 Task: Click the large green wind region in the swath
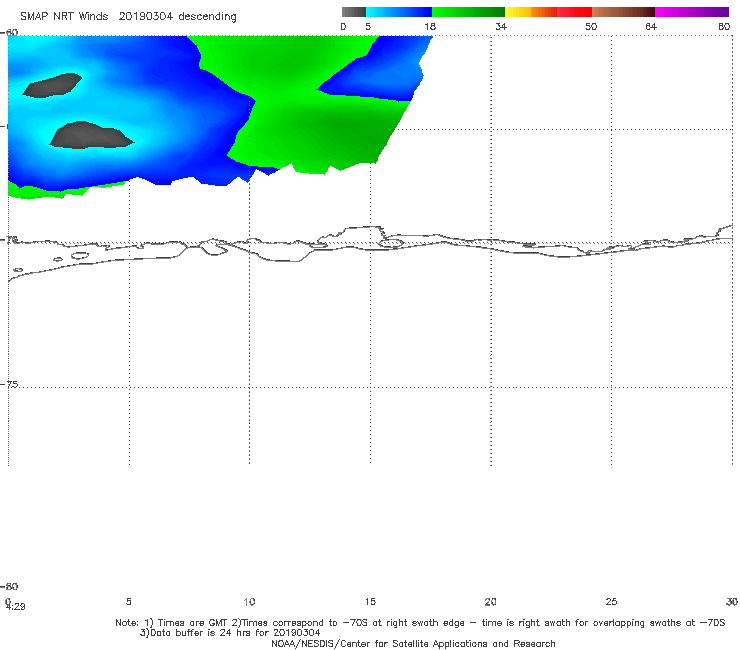click(x=302, y=109)
